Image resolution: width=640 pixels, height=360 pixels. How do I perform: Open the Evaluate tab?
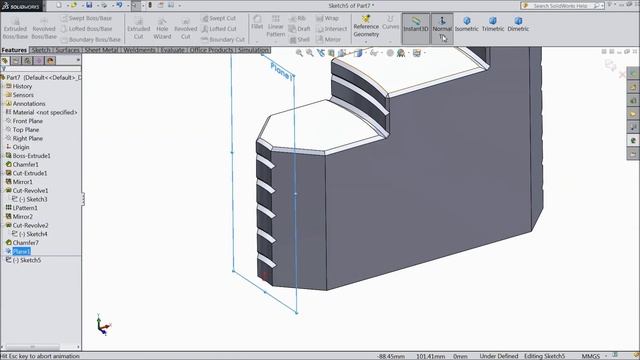click(x=172, y=50)
